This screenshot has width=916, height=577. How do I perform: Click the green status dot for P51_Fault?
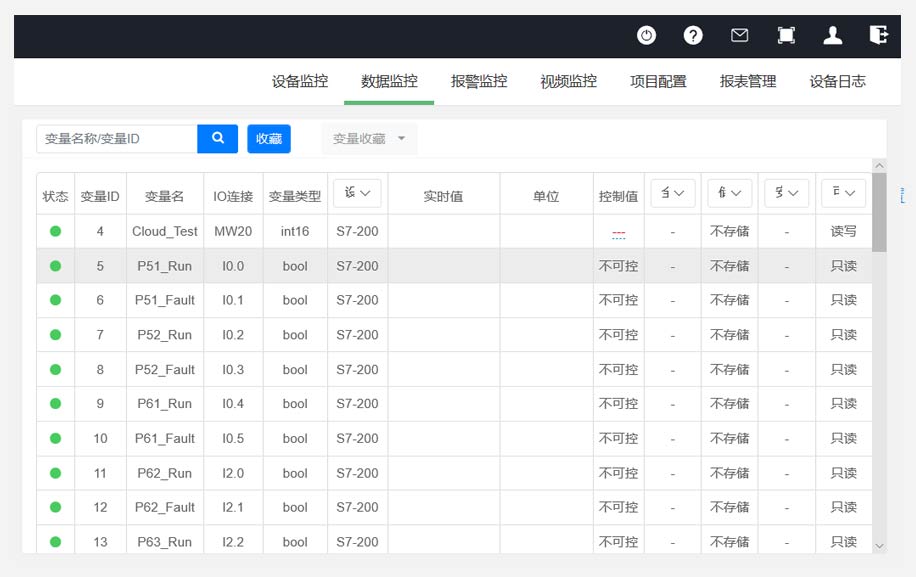[55, 300]
